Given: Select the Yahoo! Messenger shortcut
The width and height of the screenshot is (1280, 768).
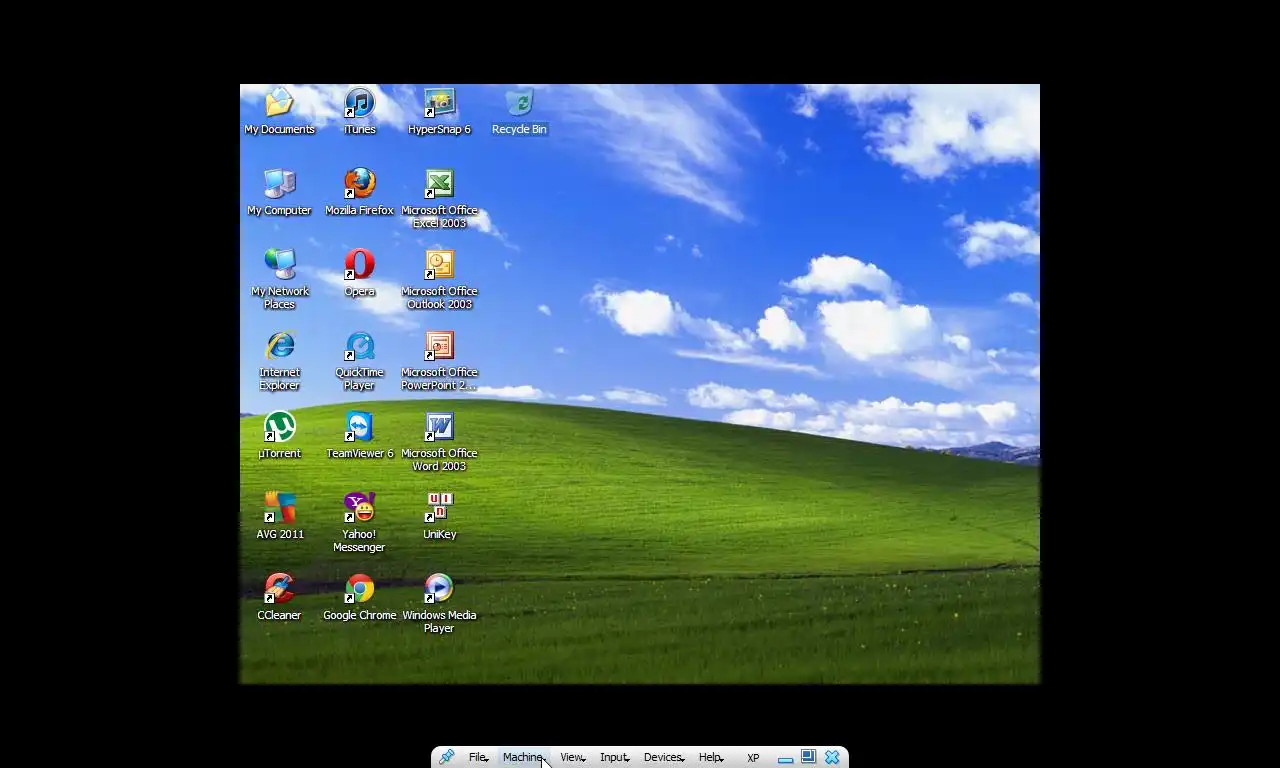Looking at the screenshot, I should tap(359, 522).
